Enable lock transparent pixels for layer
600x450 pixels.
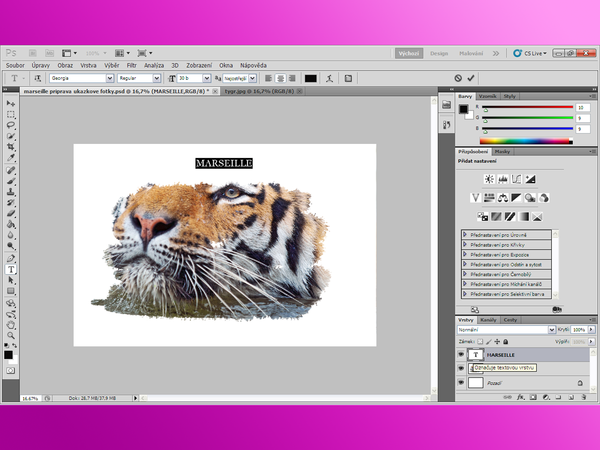(x=480, y=341)
